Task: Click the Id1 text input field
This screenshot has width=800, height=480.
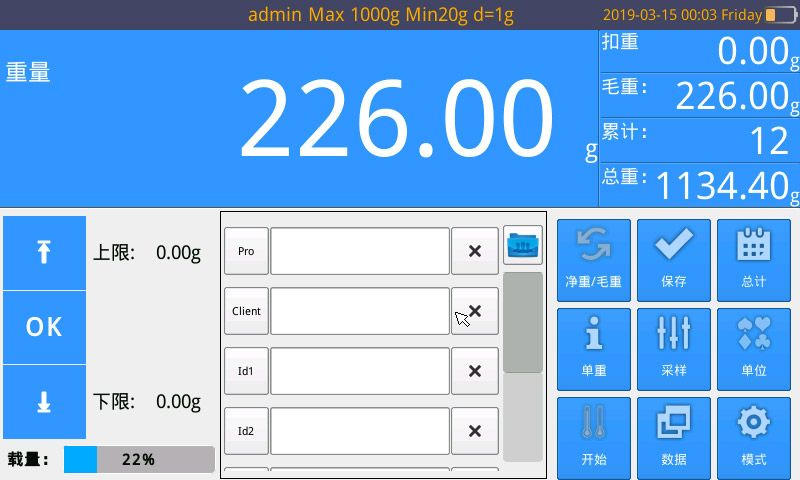Action: [360, 371]
